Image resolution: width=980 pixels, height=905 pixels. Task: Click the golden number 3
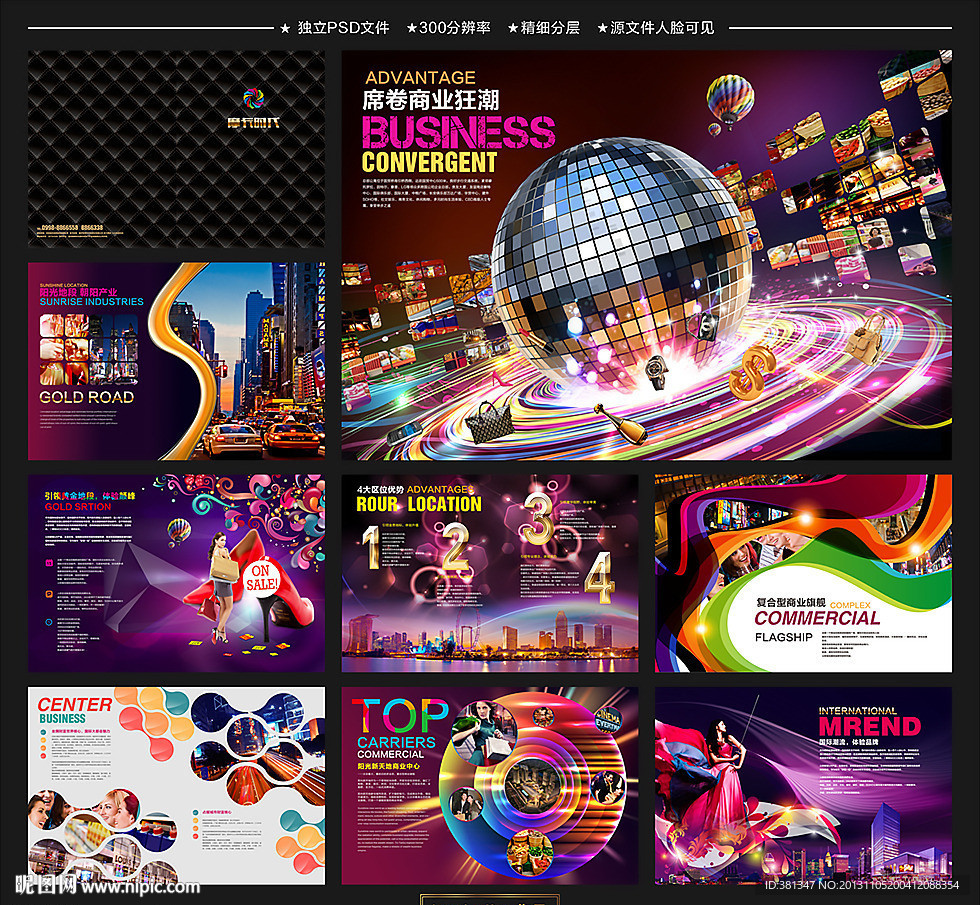click(x=538, y=518)
